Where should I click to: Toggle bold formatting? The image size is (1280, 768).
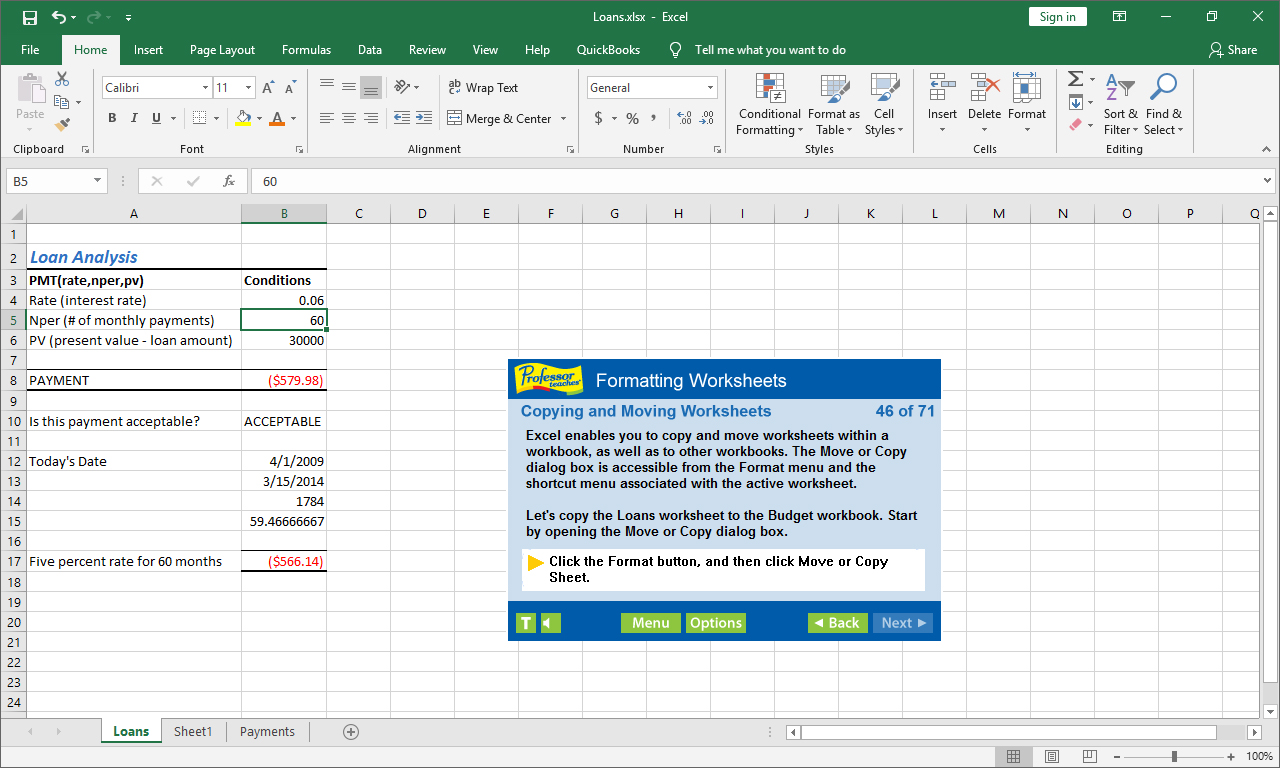coord(112,117)
